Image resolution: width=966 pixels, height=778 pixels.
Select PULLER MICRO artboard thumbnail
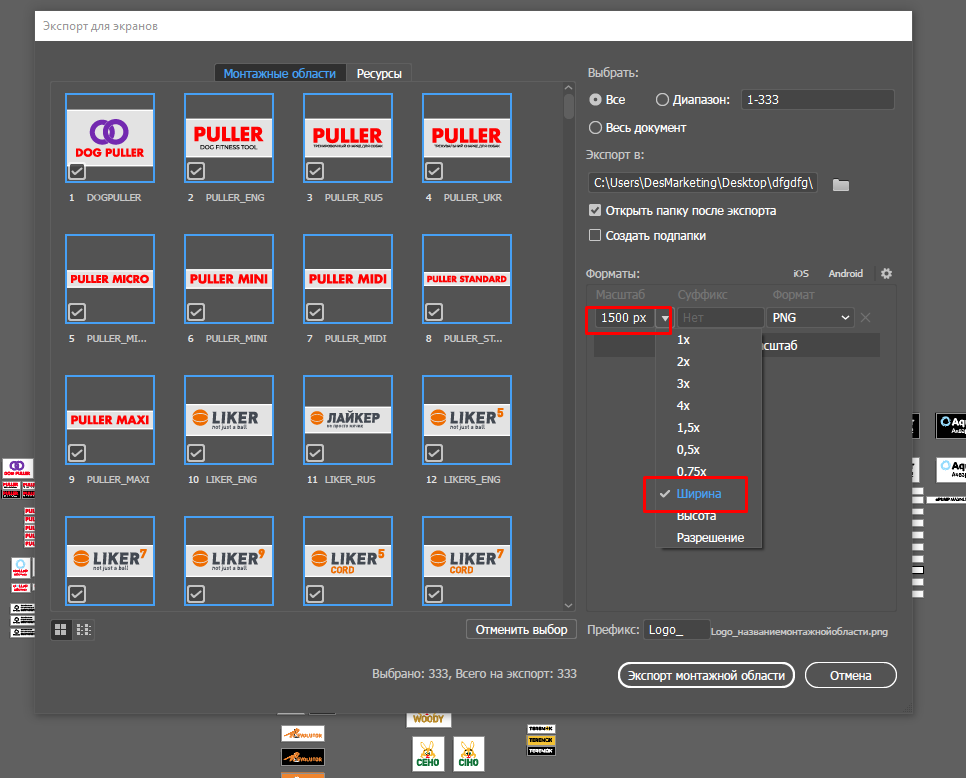[x=110, y=278]
